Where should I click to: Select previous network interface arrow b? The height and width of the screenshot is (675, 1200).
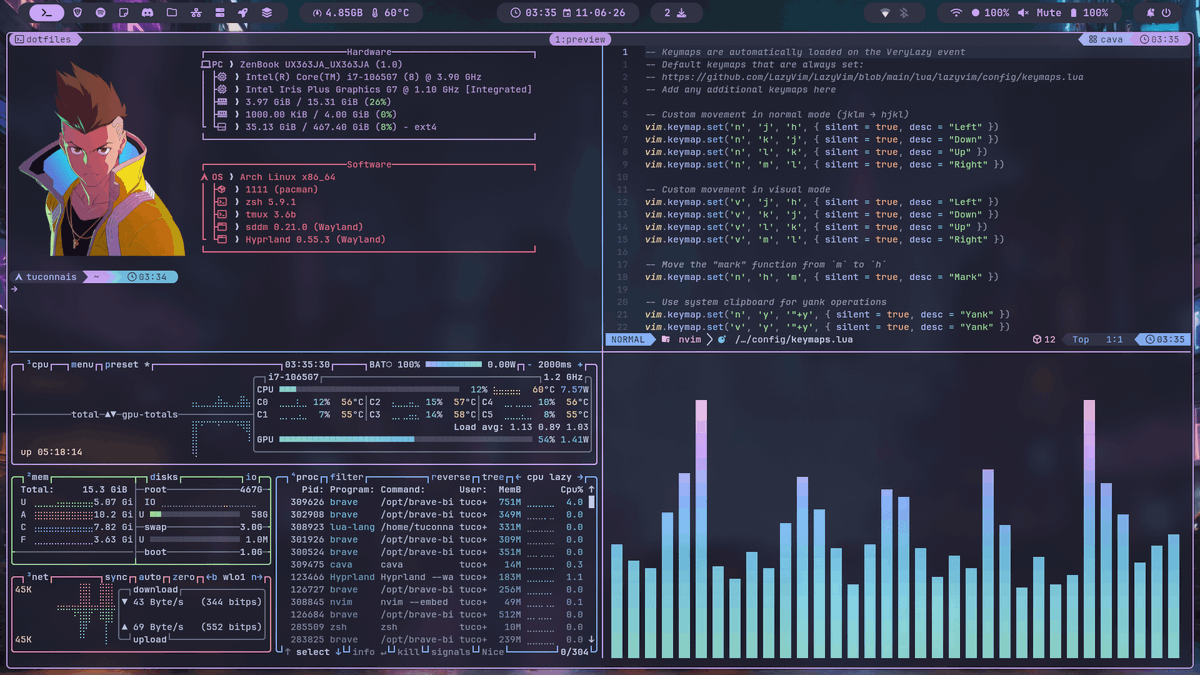(x=210, y=577)
